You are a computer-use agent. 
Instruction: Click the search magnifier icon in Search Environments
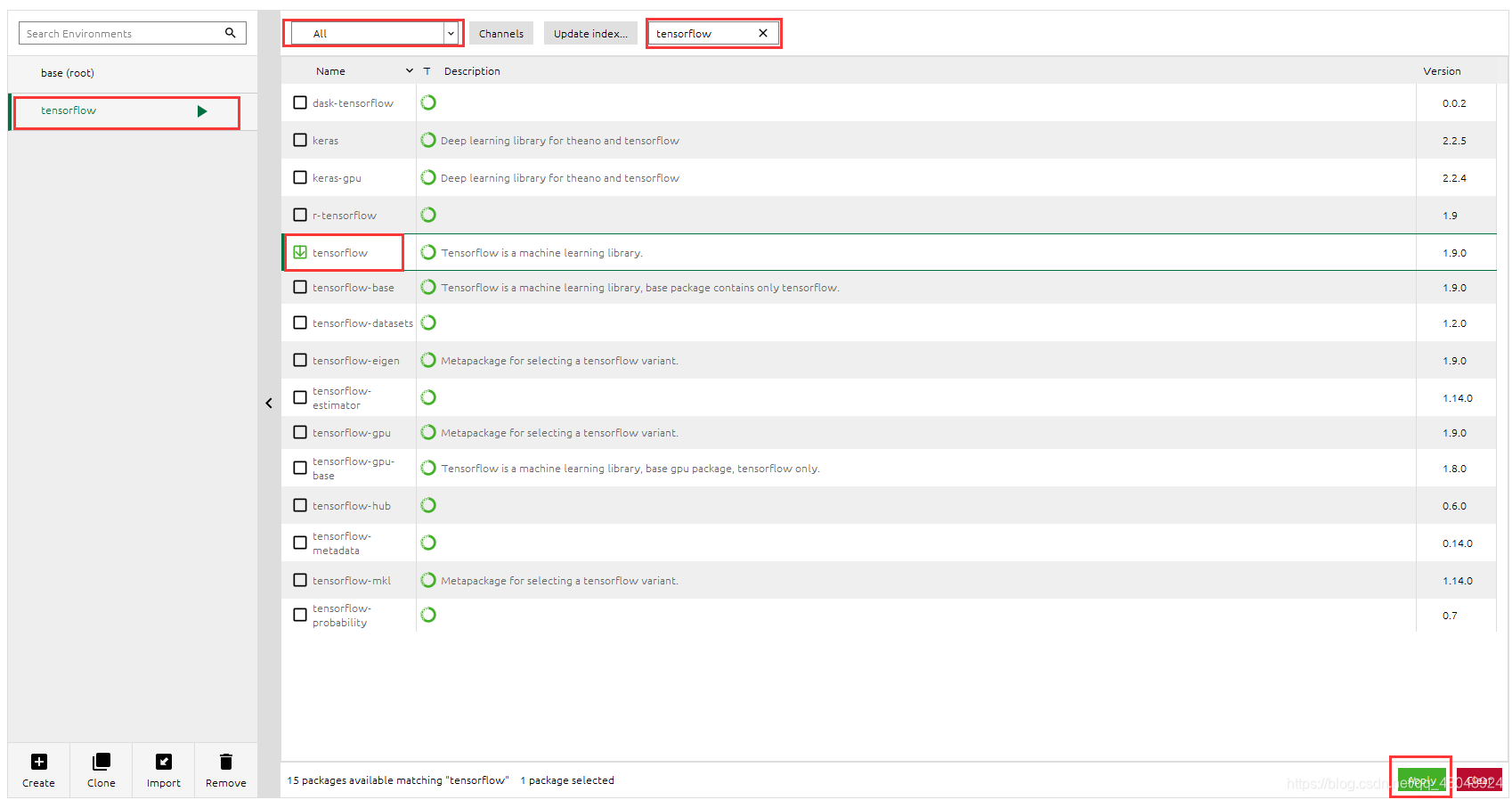(x=231, y=33)
